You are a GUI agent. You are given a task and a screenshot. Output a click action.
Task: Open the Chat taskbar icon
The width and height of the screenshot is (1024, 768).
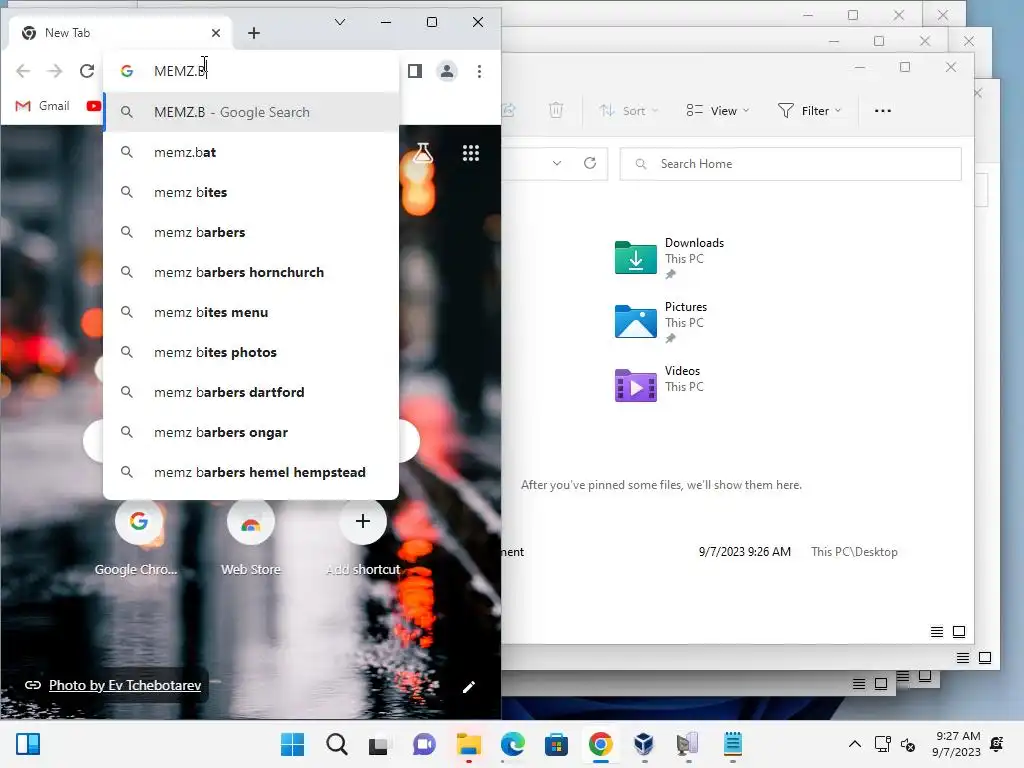pos(424,744)
